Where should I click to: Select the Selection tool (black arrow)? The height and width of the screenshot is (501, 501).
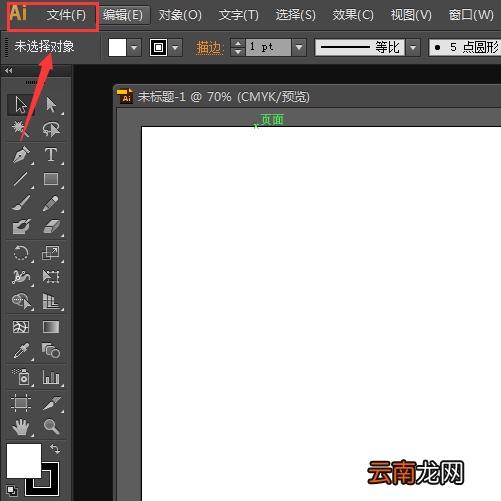(x=21, y=105)
